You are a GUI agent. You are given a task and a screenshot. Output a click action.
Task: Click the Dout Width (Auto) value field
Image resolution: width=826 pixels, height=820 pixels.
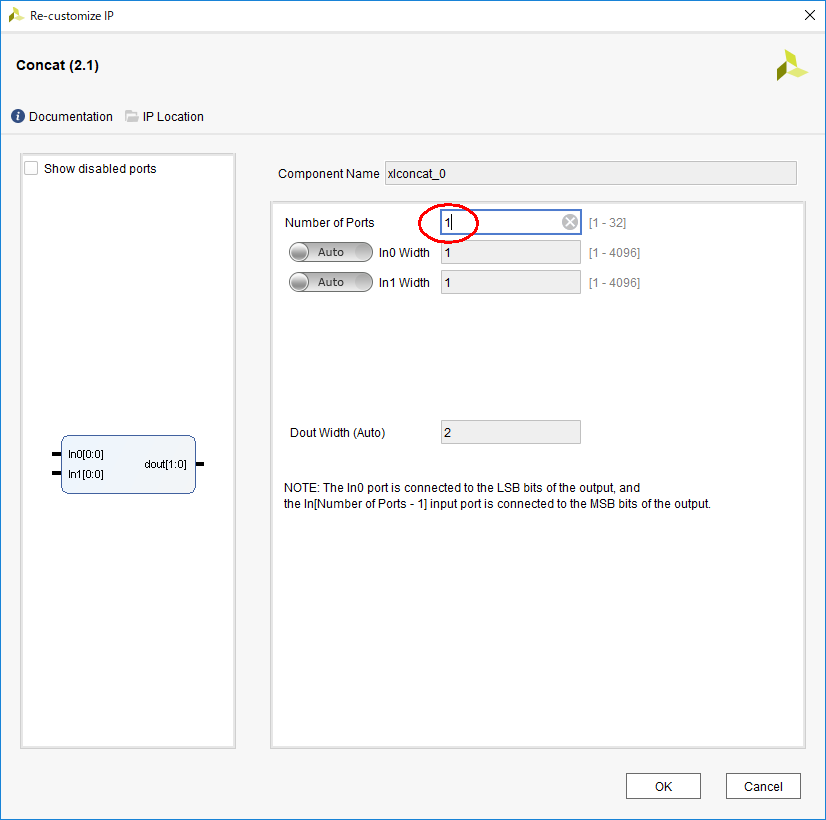pos(510,432)
